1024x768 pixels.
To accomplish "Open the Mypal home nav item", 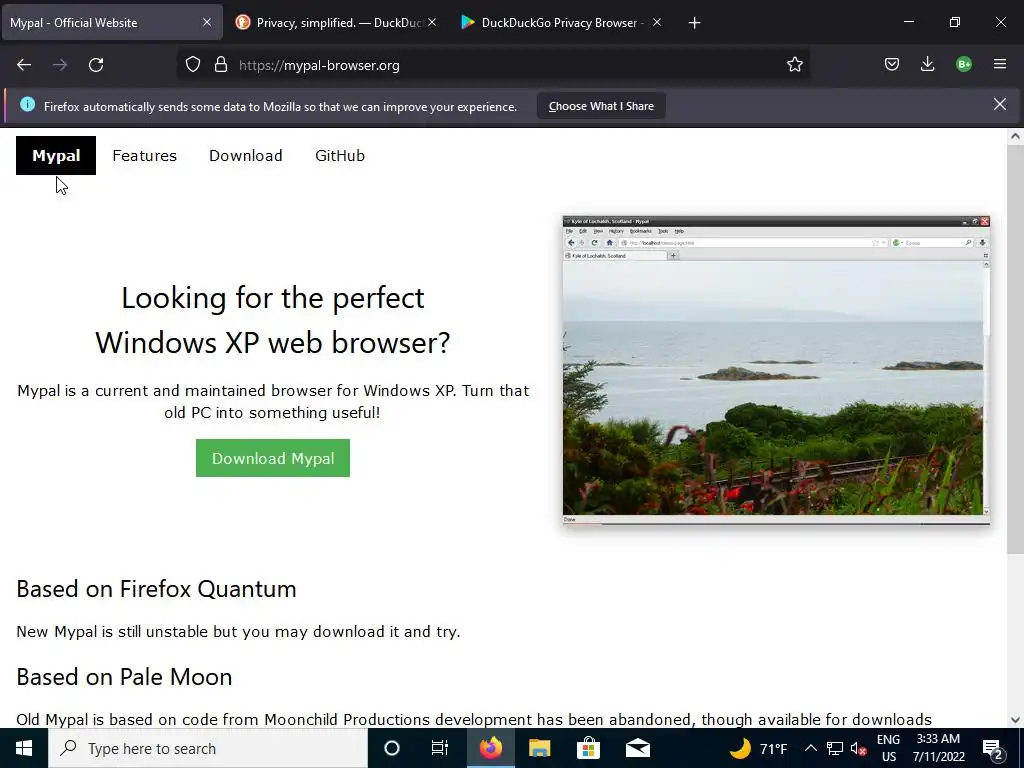I will (56, 155).
